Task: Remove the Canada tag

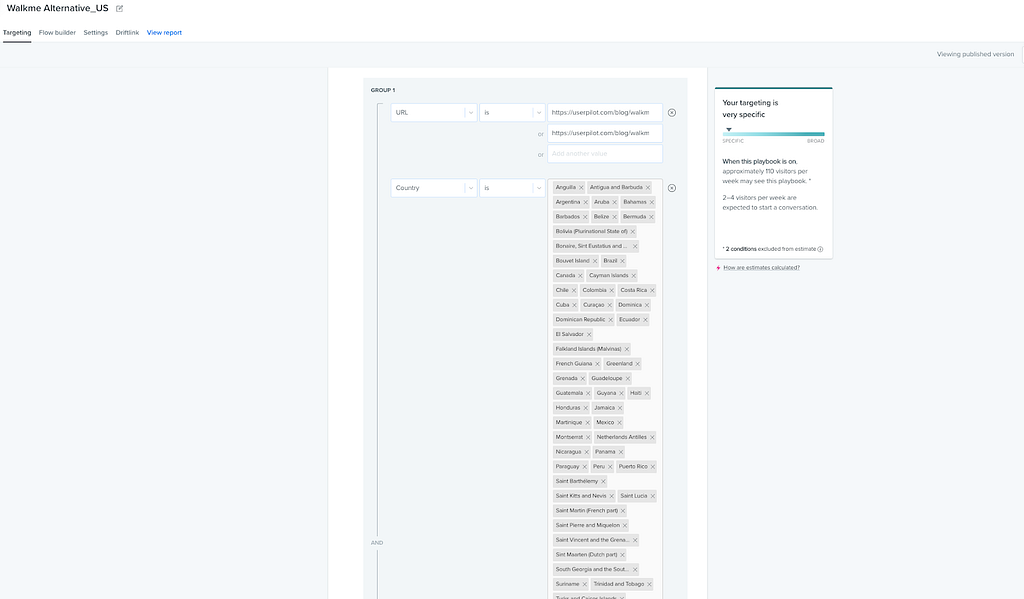Action: coord(581,276)
